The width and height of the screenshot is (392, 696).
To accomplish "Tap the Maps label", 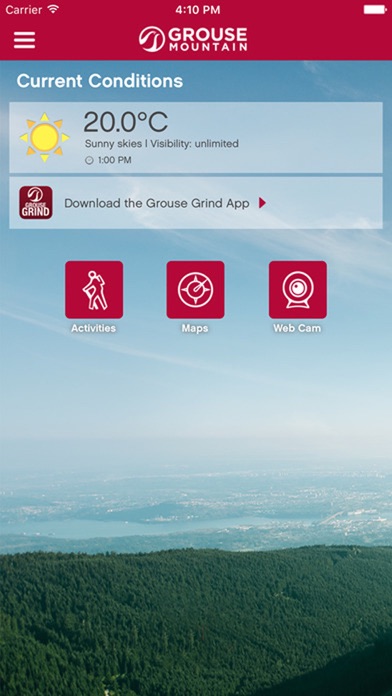I will click(195, 328).
